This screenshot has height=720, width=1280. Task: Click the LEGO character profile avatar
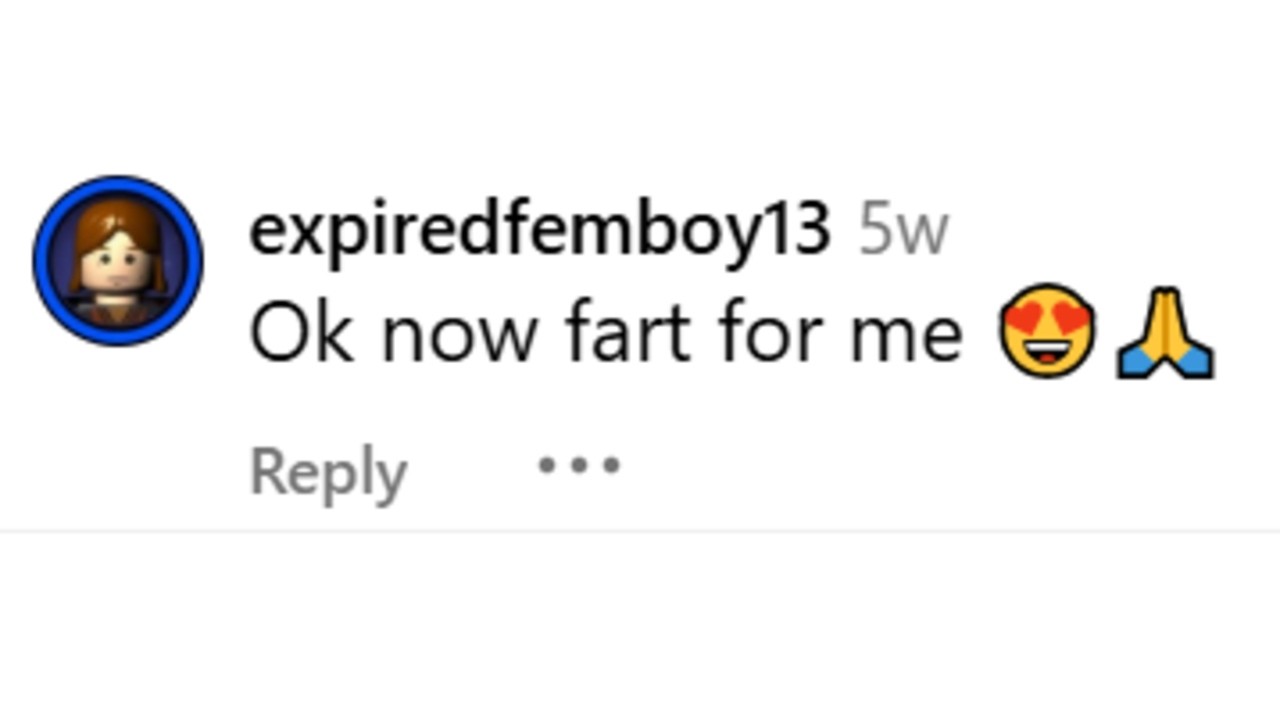click(x=118, y=260)
